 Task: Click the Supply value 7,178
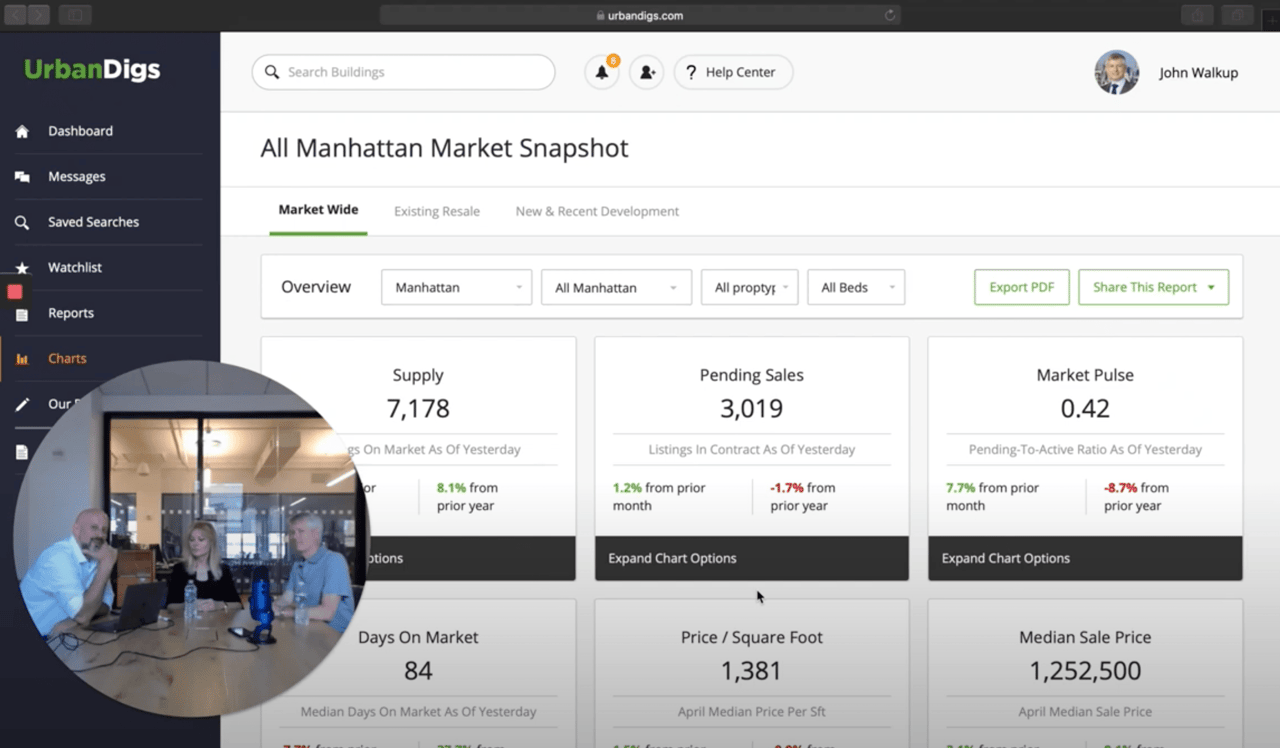pyautogui.click(x=418, y=408)
